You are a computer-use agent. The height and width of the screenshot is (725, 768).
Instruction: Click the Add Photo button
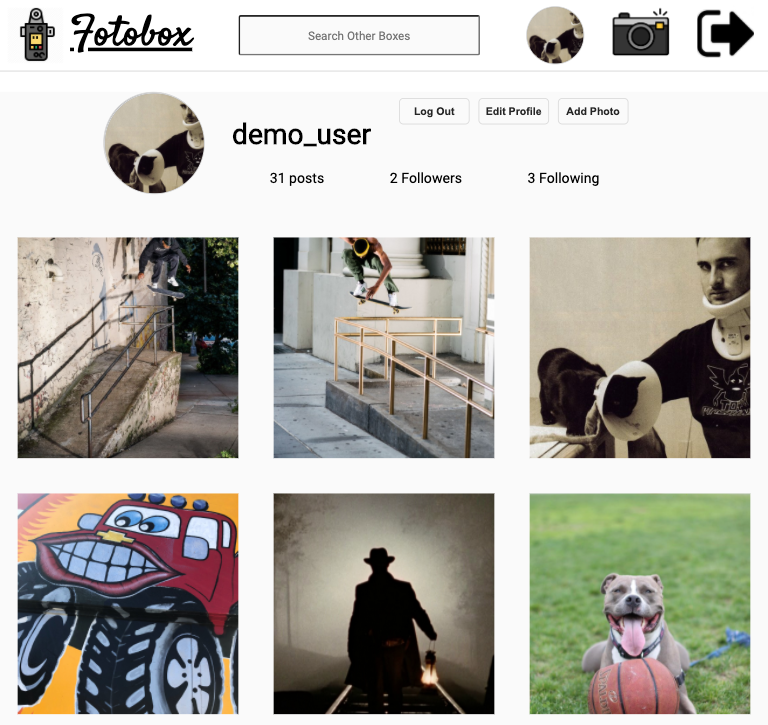[x=593, y=111]
